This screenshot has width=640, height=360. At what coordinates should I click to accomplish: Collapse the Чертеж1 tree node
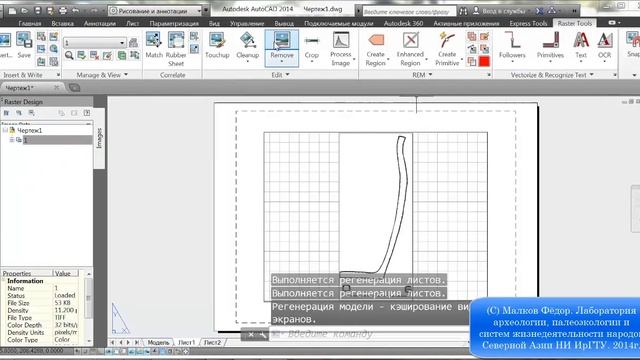click(5, 130)
